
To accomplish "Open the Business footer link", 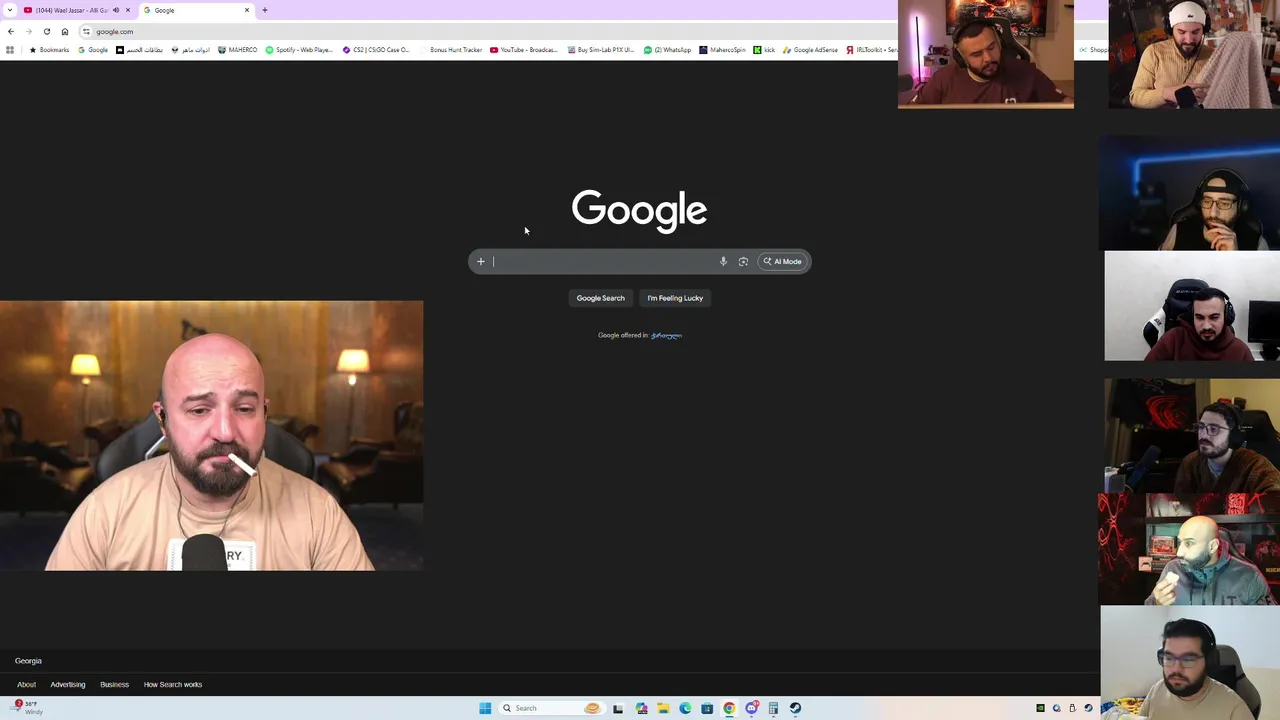I will (114, 685).
